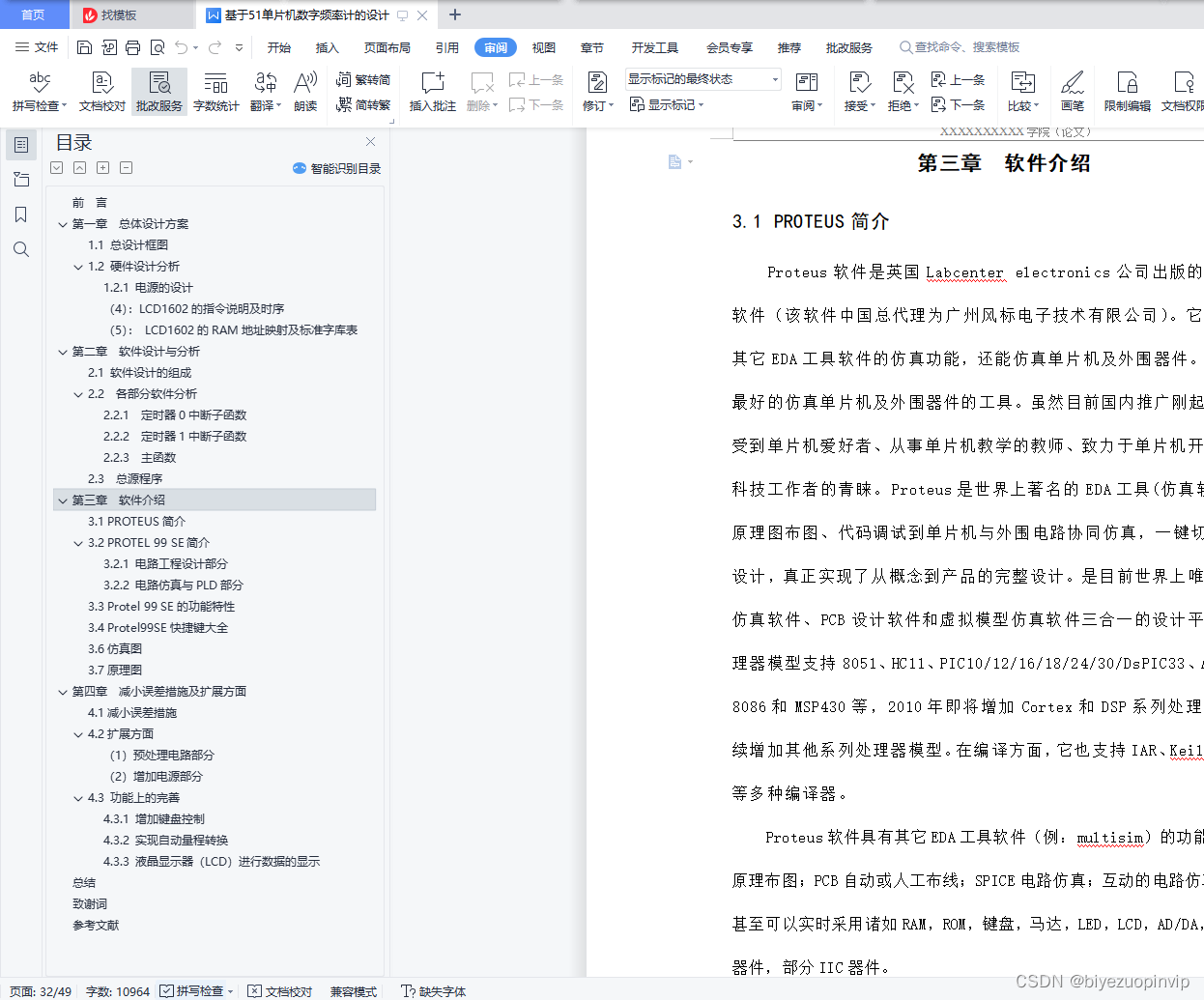Convert text with 繁转简
The width and height of the screenshot is (1204, 1000).
[x=363, y=80]
